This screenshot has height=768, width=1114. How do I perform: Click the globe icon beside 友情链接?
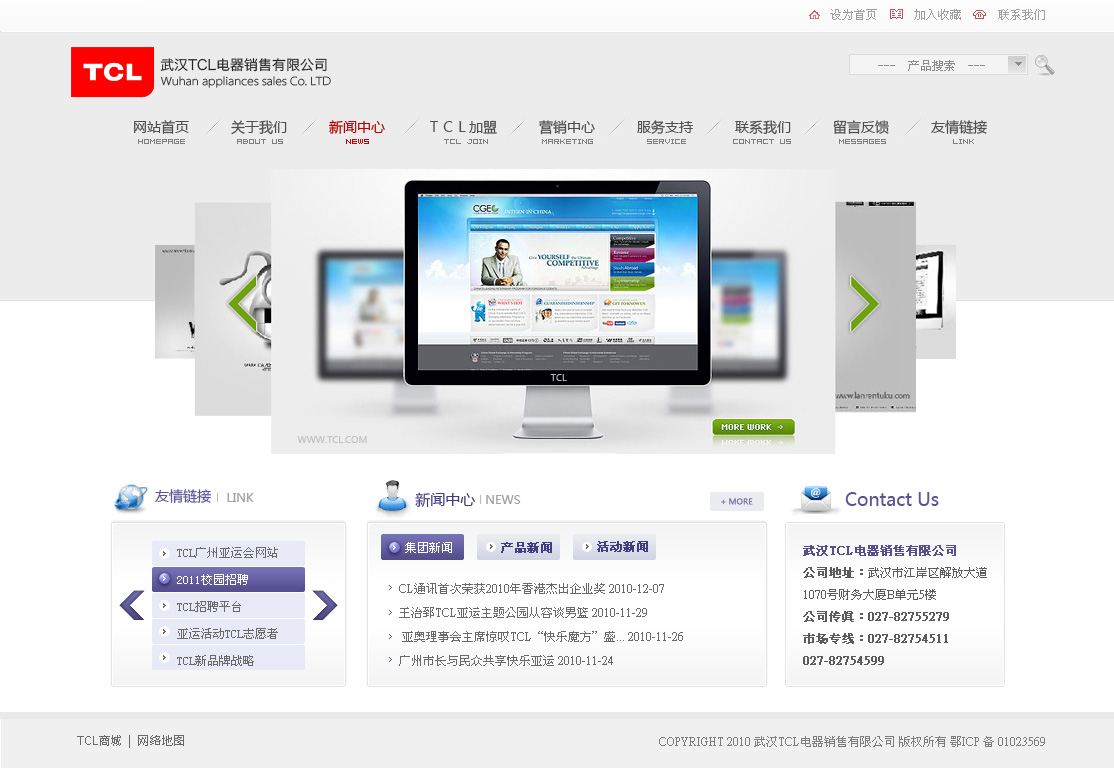pos(130,497)
